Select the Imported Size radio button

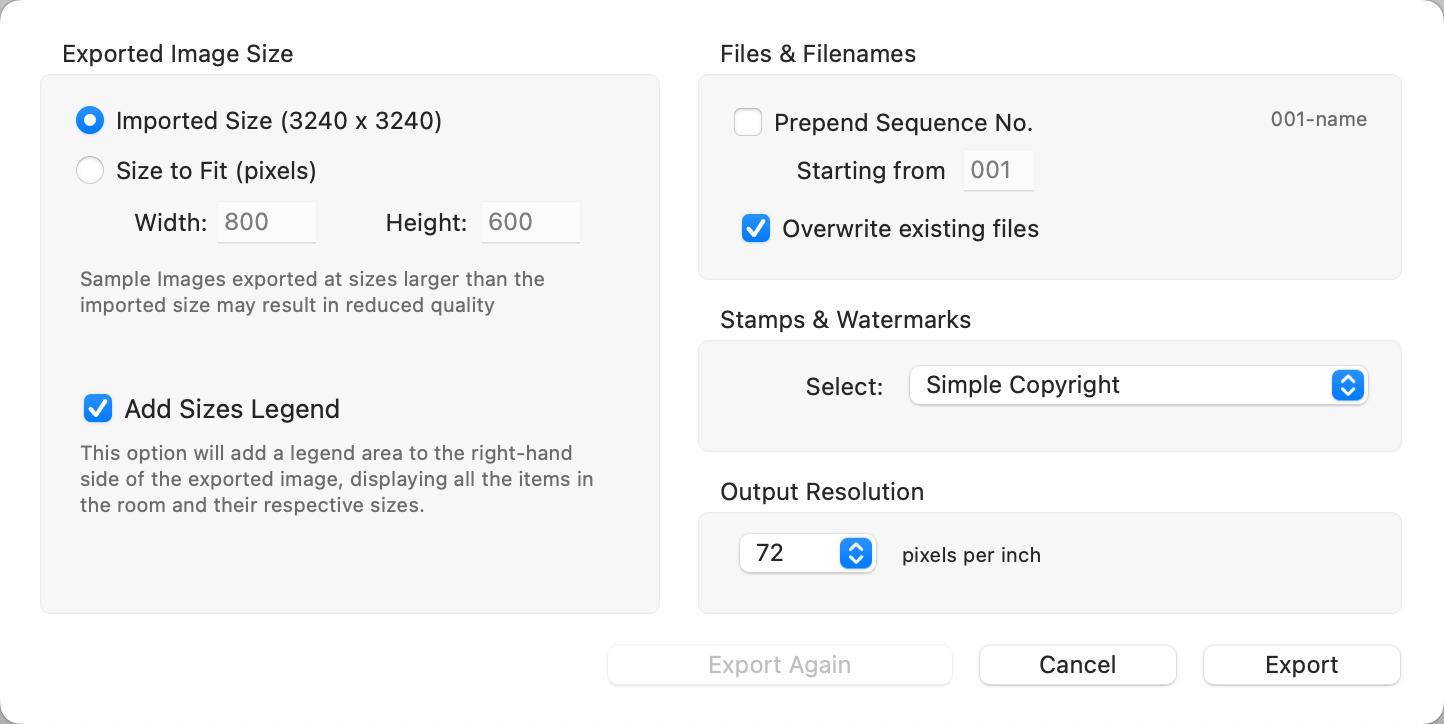(x=90, y=121)
